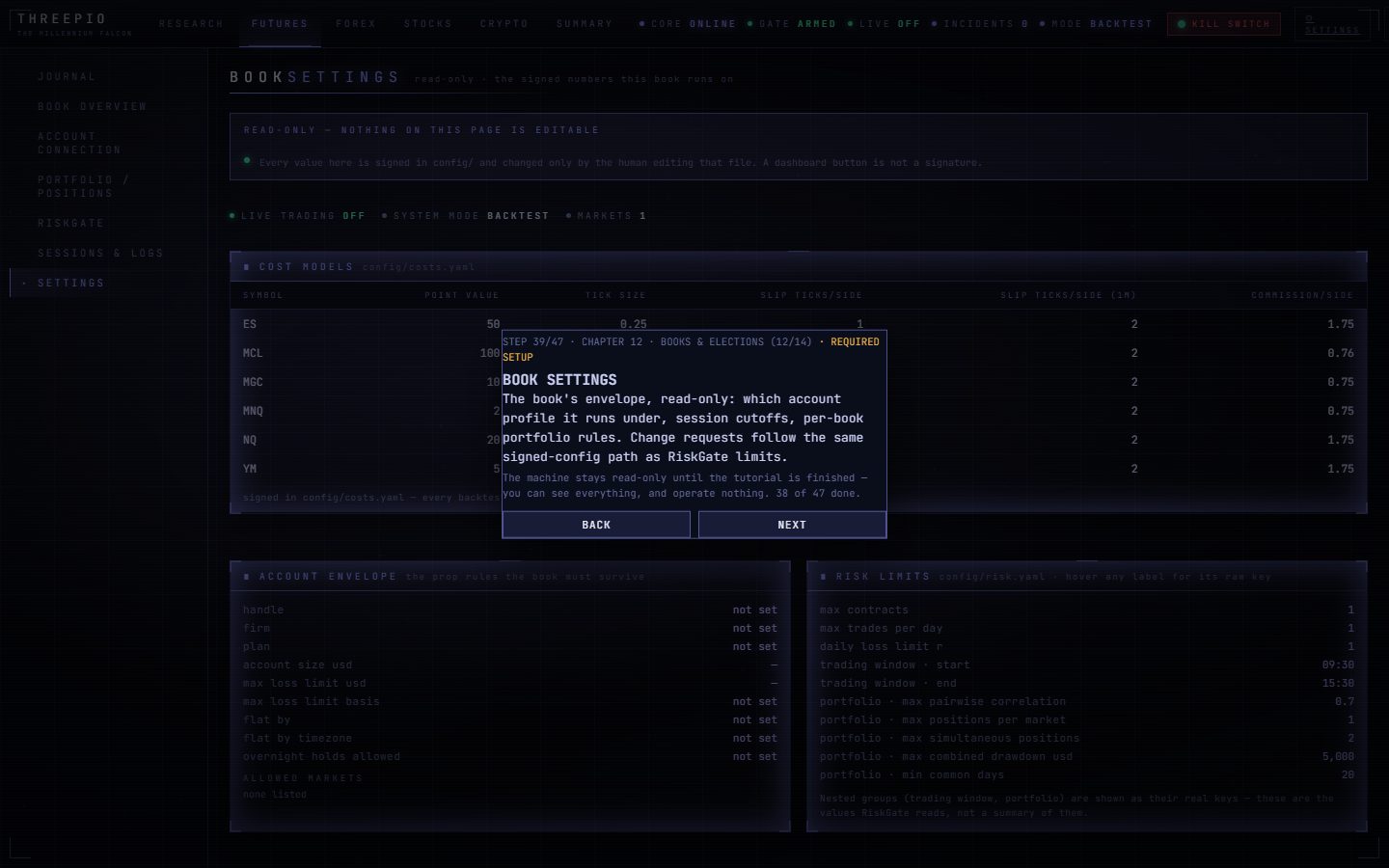This screenshot has height=868, width=1389.
Task: Click the SLIP TICKS/SIDE (1M) column header
Action: [1068, 295]
